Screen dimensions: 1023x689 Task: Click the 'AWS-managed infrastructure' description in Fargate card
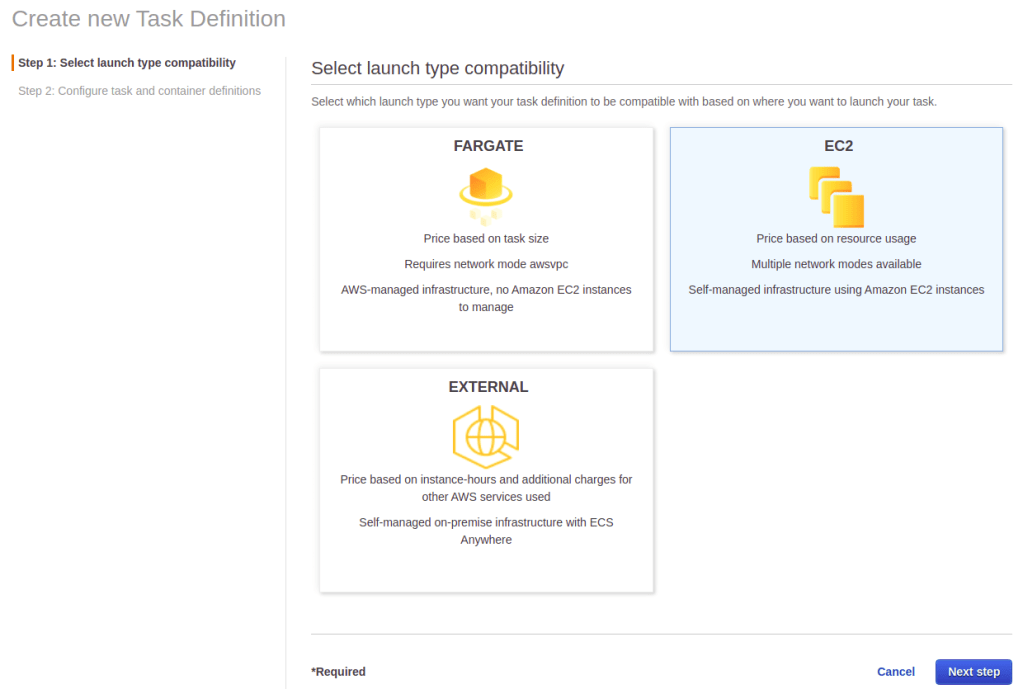pos(486,298)
